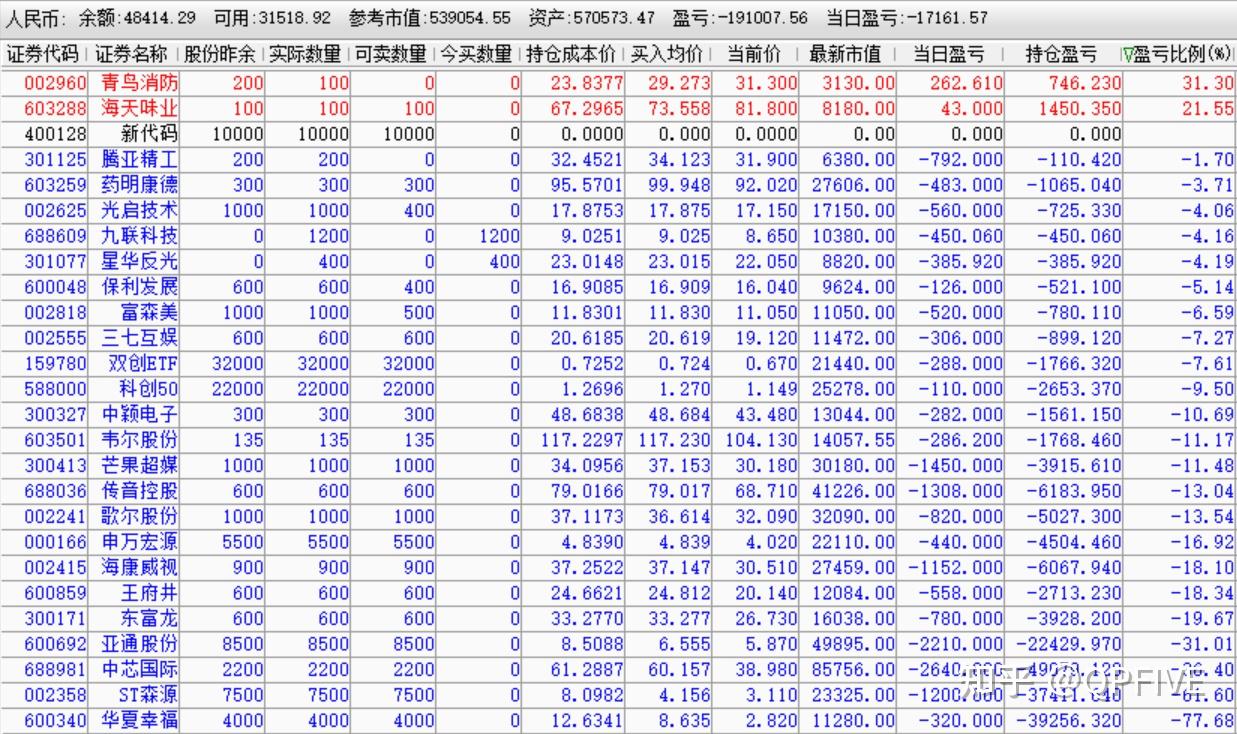The image size is (1237, 734).
Task: Select the 科创50 row name
Action: point(150,389)
